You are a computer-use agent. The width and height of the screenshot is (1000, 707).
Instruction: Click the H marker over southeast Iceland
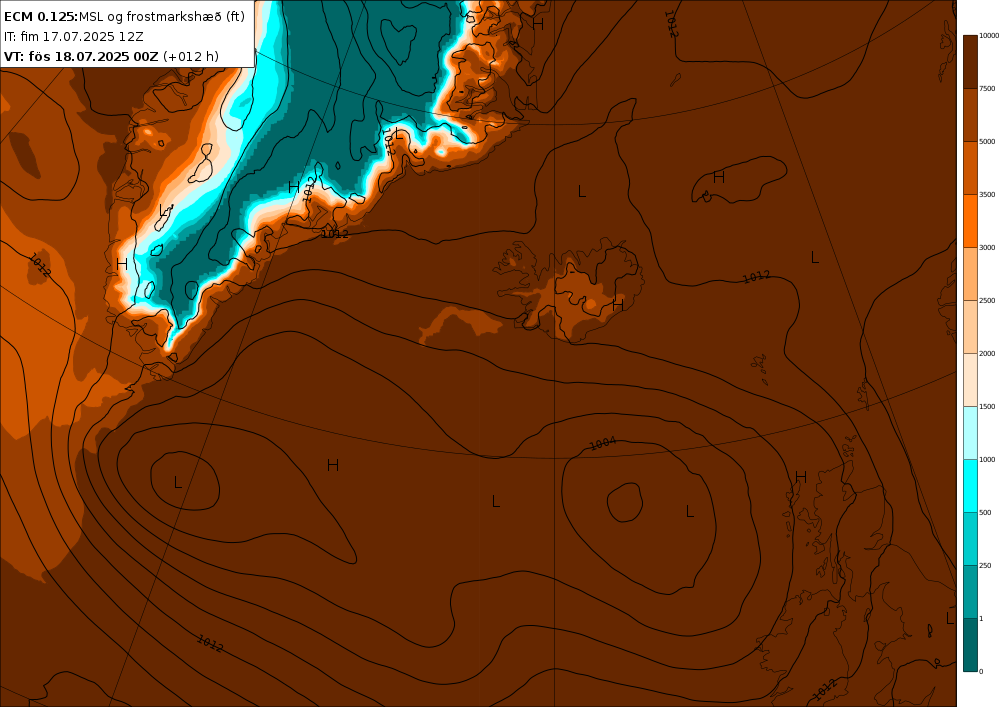click(617, 305)
